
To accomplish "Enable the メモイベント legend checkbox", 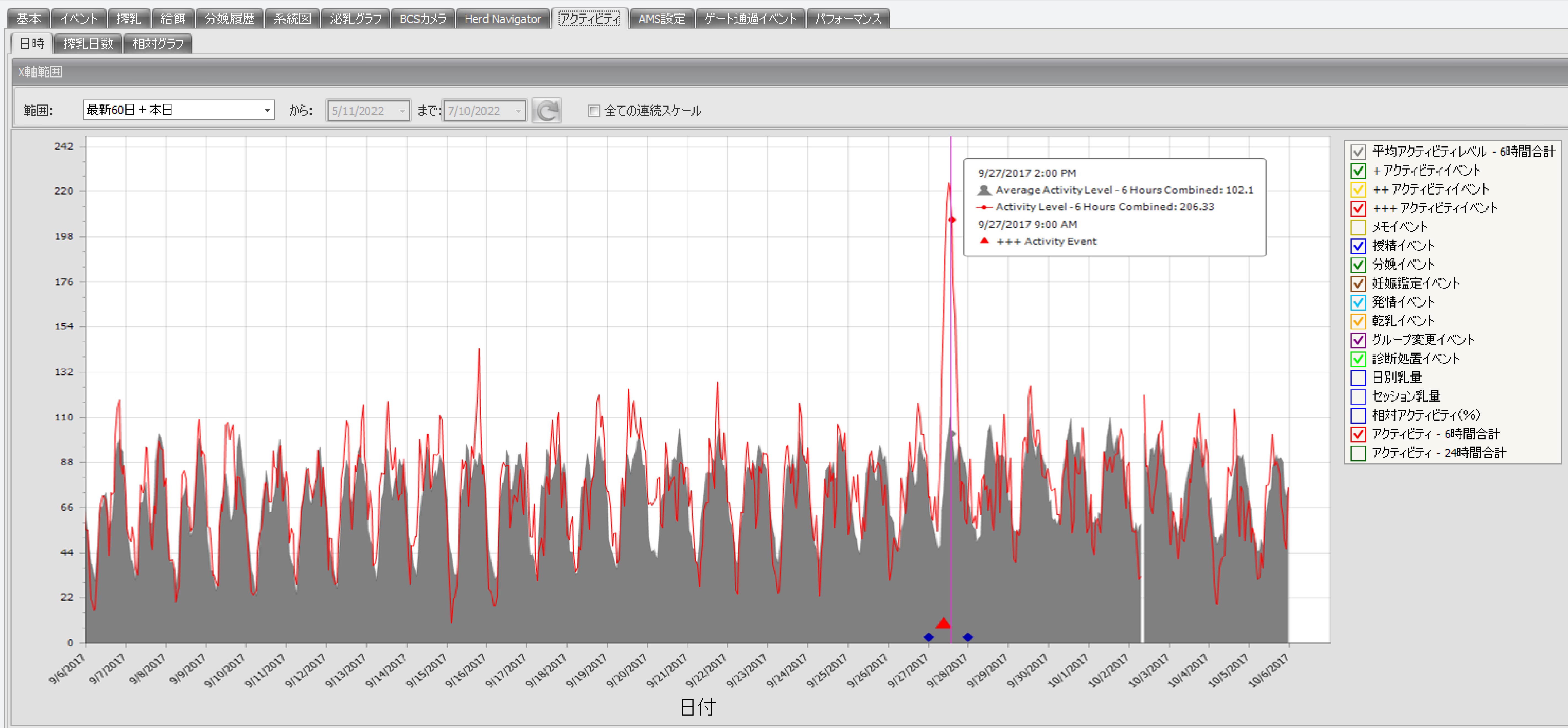I will [x=1358, y=227].
